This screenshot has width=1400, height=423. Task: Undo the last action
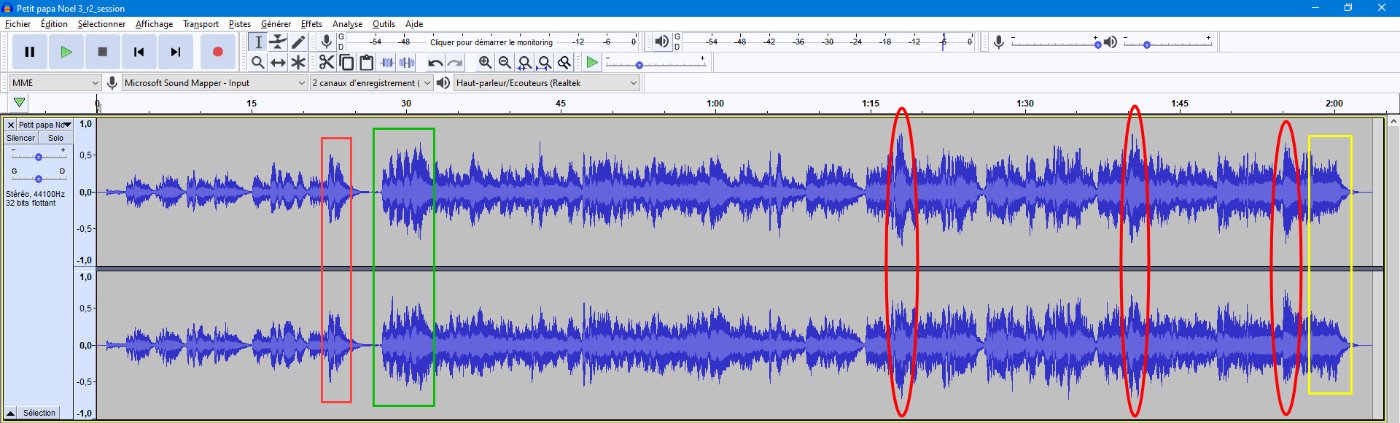(435, 62)
